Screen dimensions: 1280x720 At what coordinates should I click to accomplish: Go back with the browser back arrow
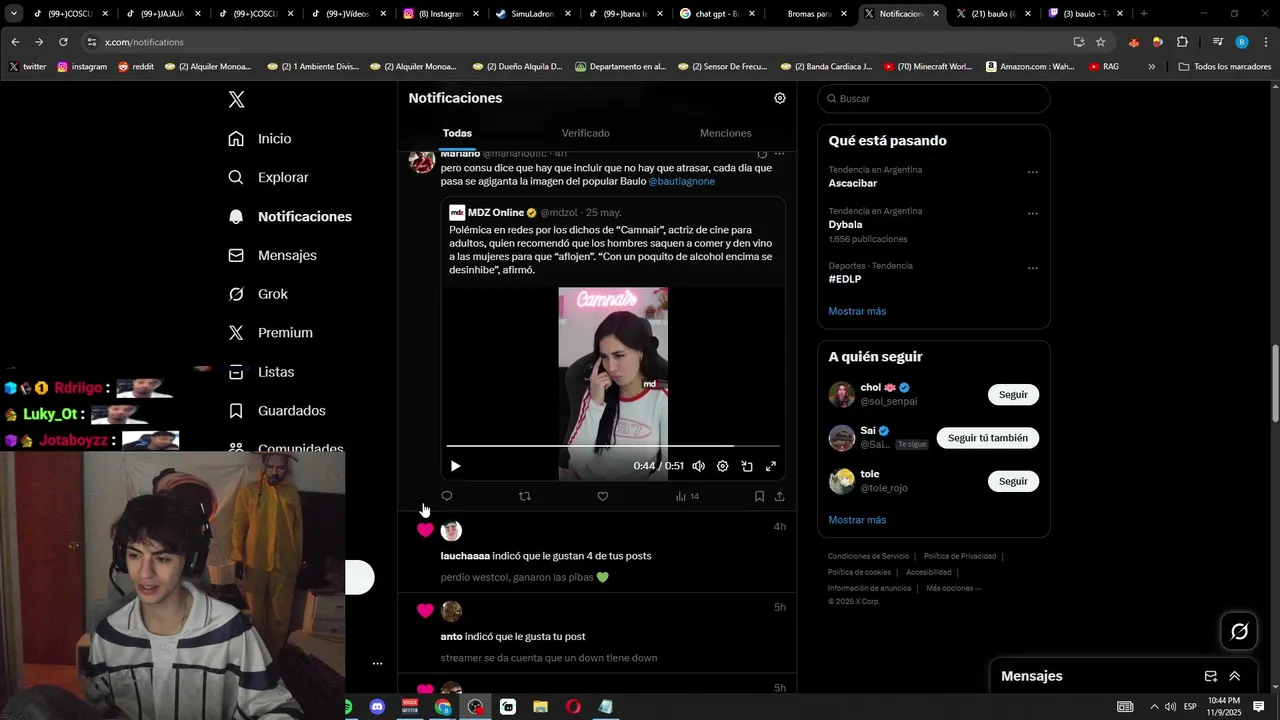pos(15,42)
